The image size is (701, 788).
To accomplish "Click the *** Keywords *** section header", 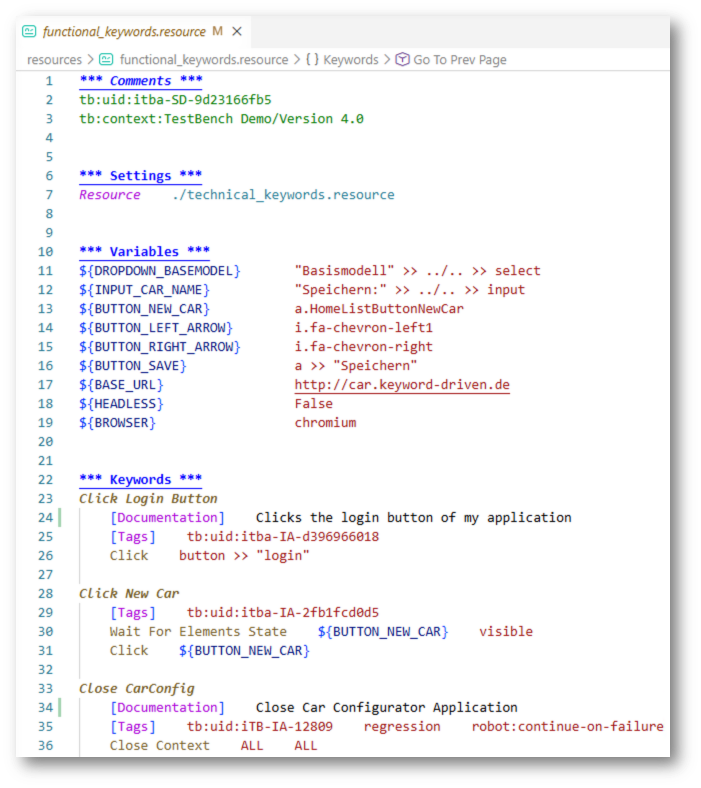I will point(141,480).
